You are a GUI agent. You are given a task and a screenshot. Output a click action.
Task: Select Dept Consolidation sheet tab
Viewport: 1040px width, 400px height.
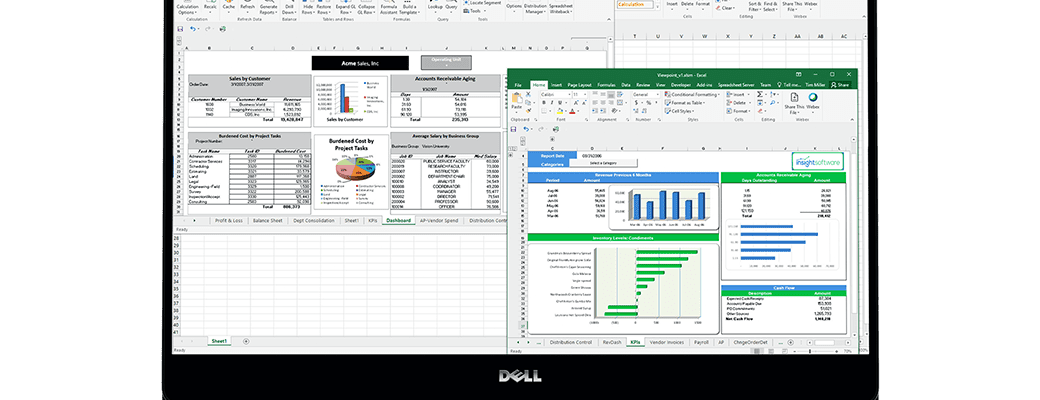point(314,220)
